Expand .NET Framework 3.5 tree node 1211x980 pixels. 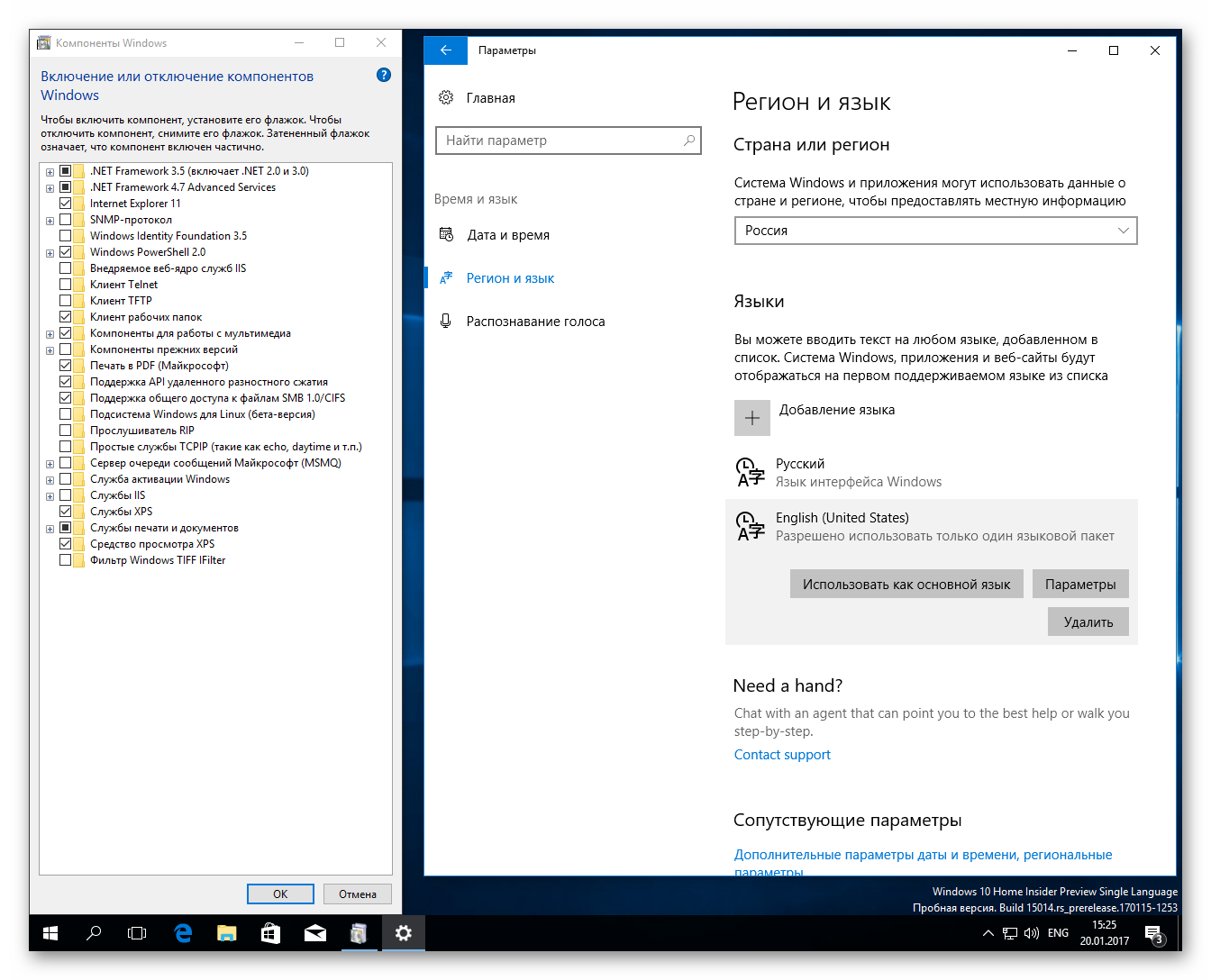pyautogui.click(x=50, y=171)
